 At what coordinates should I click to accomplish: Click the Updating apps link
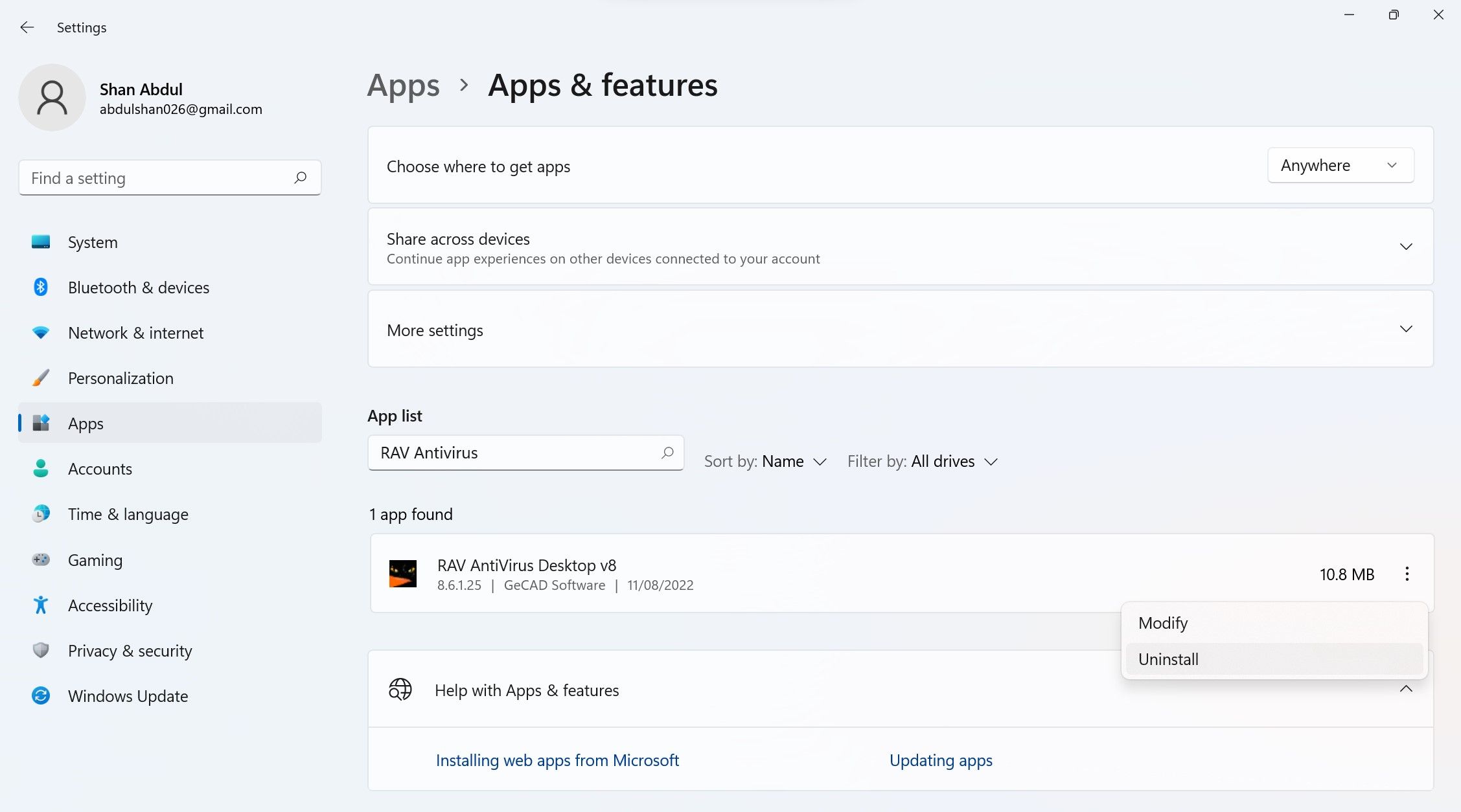click(941, 759)
